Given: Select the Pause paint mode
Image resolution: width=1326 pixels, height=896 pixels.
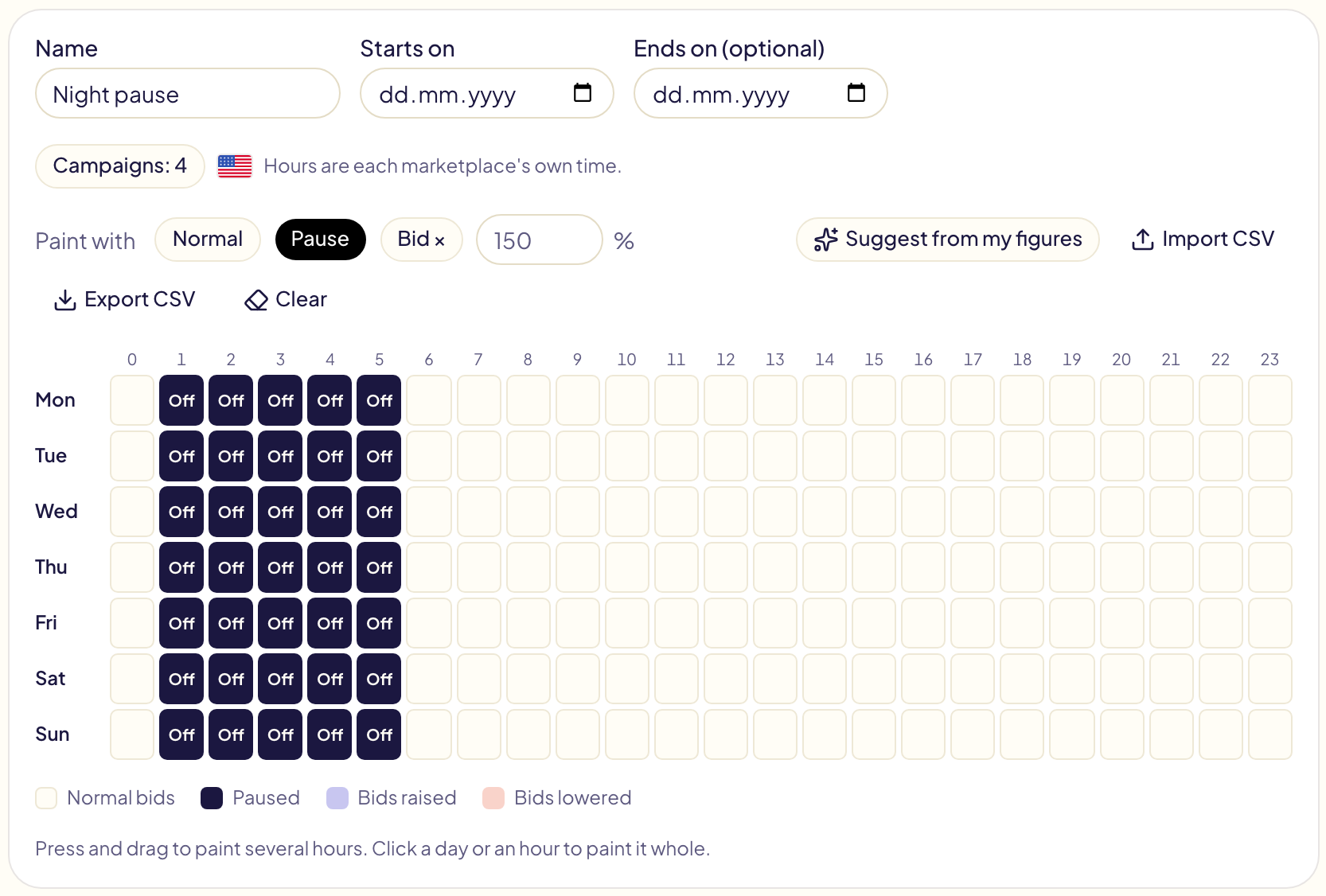Looking at the screenshot, I should click(x=320, y=240).
